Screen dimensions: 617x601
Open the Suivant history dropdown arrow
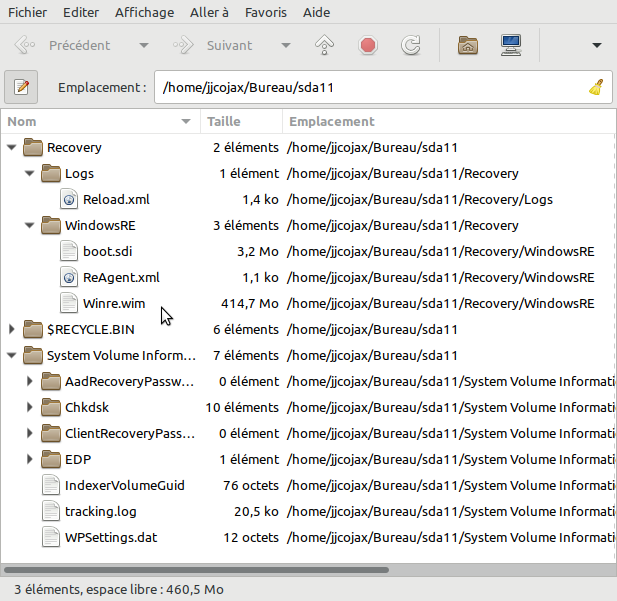click(x=286, y=46)
